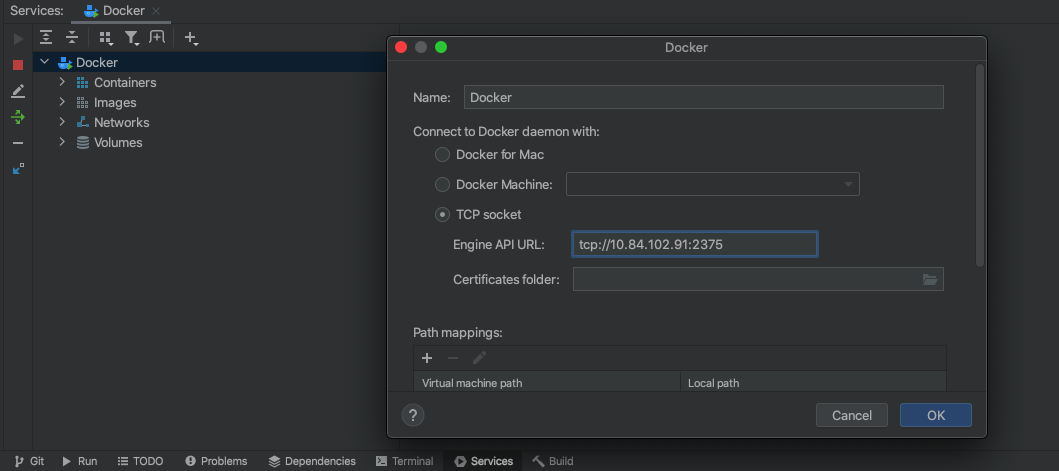Open the Run tool window

coord(80,462)
